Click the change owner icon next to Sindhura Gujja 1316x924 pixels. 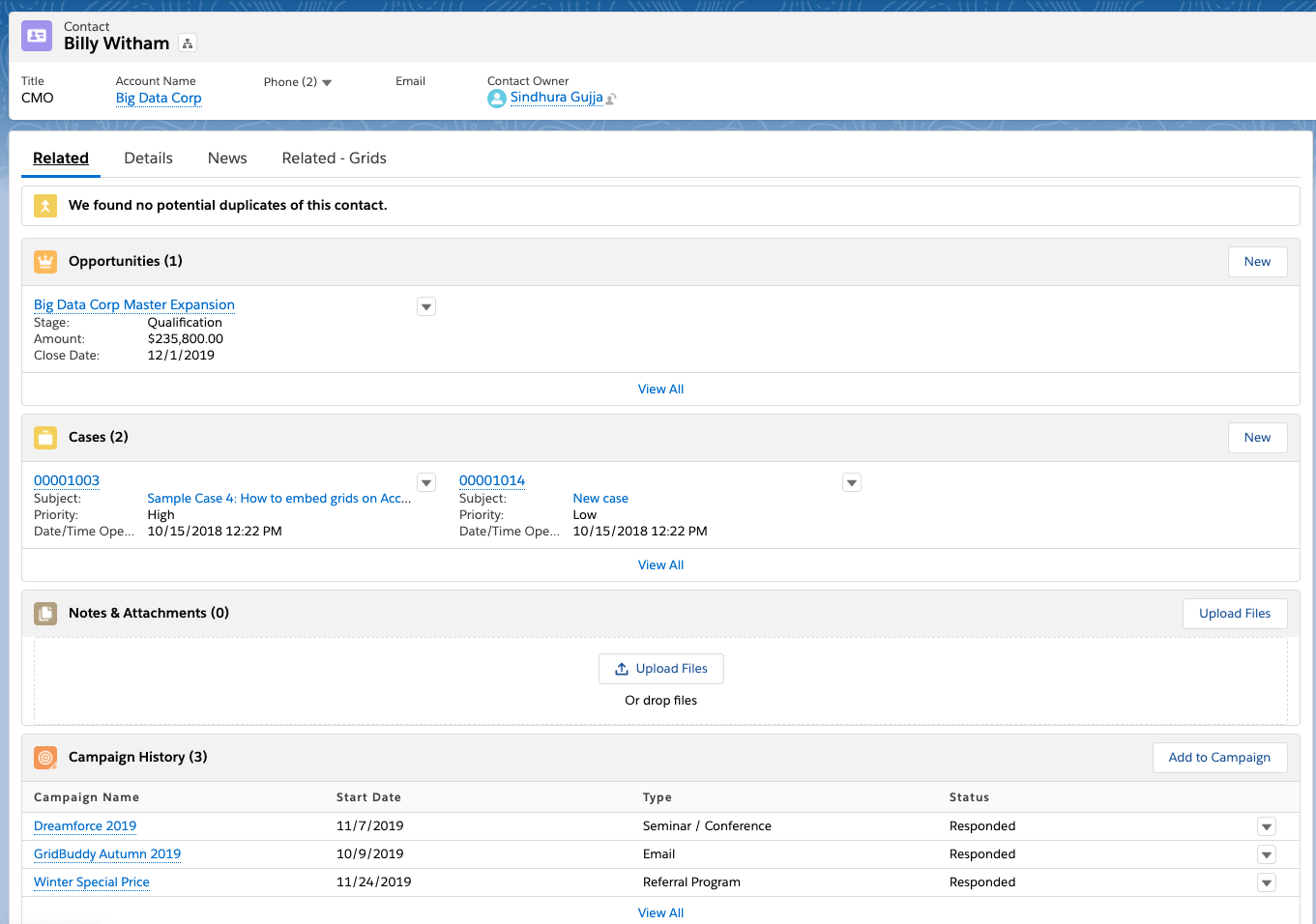point(611,99)
